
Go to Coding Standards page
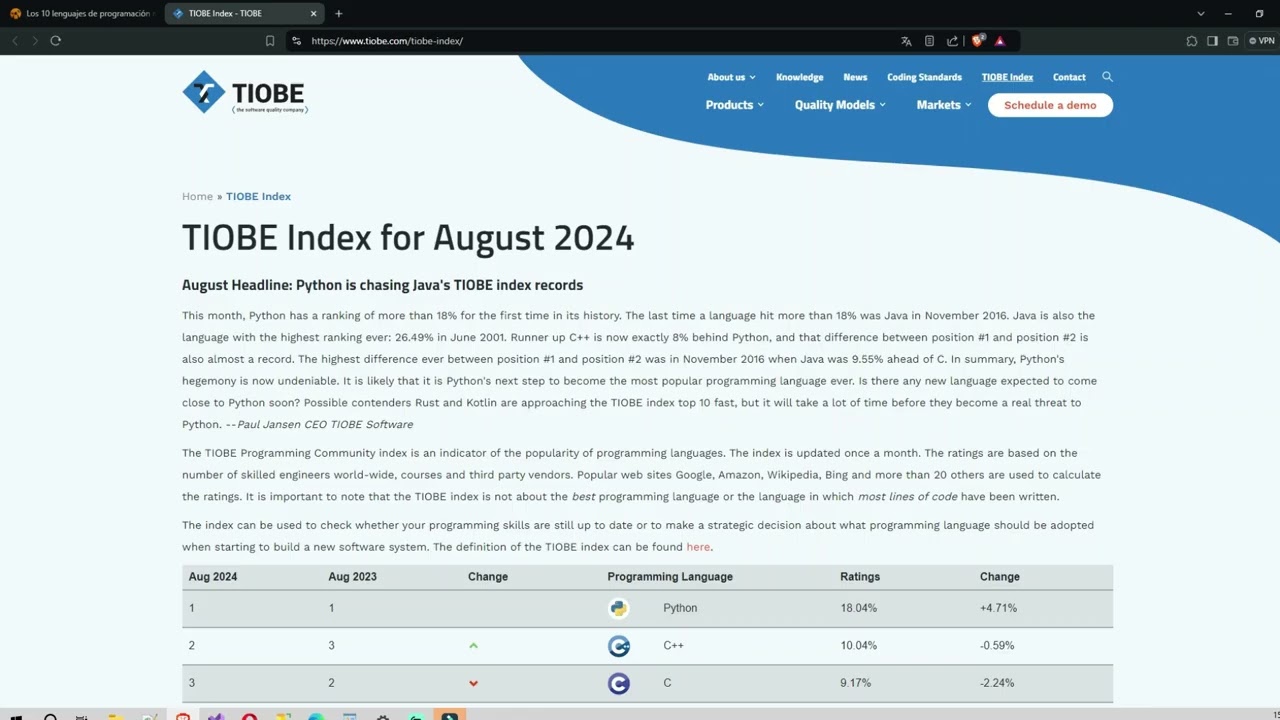click(924, 77)
